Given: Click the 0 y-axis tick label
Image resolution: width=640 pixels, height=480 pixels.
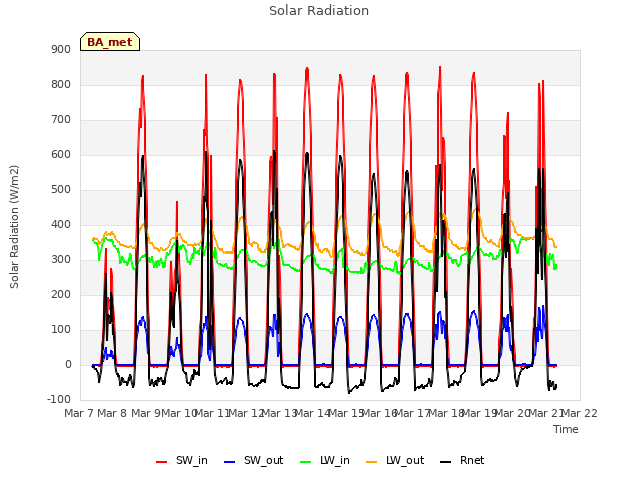Looking at the screenshot, I should click(68, 364).
